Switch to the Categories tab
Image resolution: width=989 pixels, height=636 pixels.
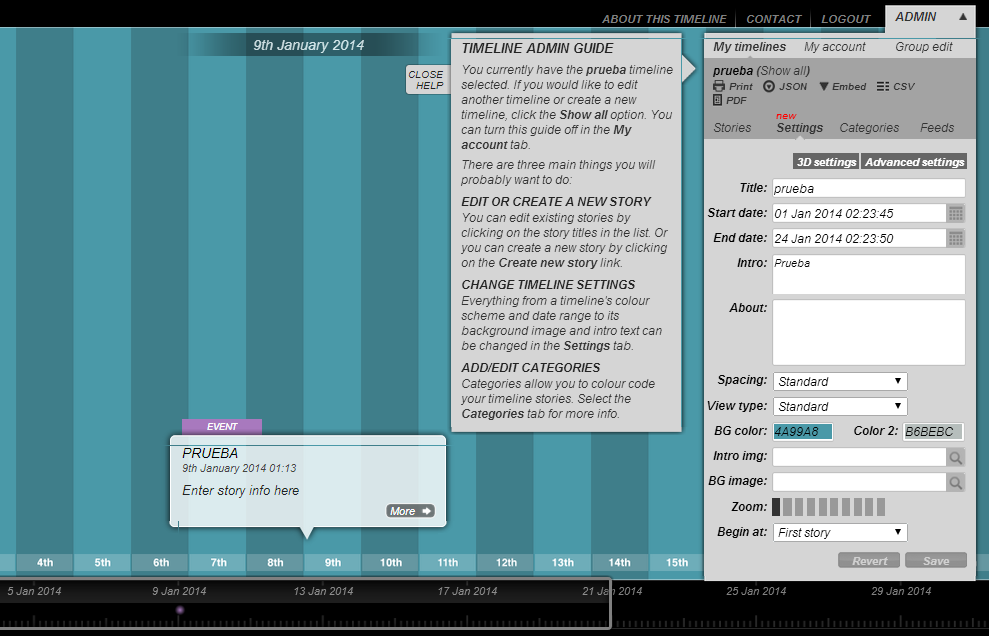869,128
